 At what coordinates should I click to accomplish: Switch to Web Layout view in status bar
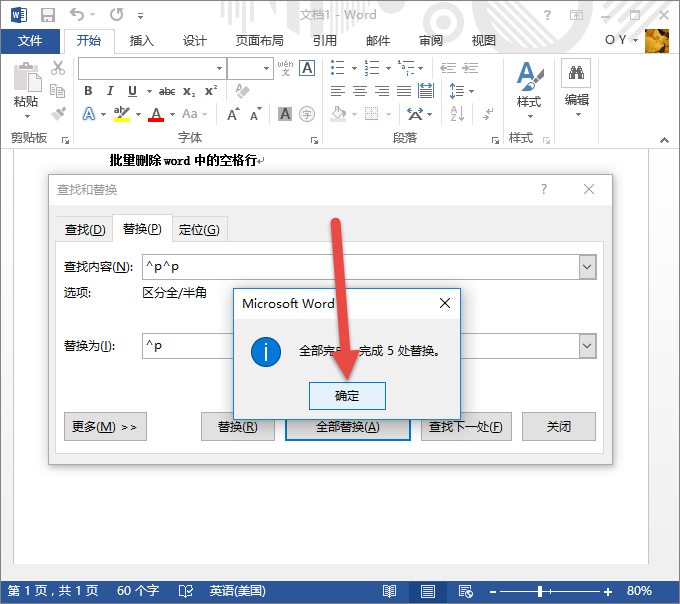(465, 591)
